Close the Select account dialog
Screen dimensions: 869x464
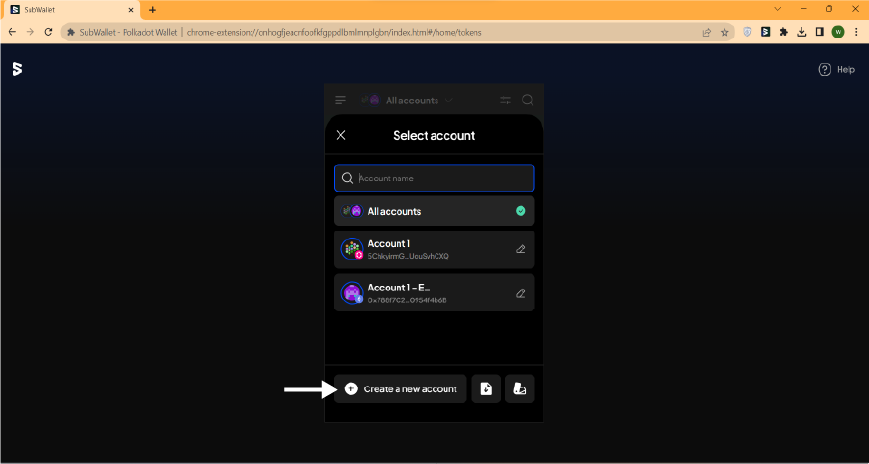coord(341,135)
